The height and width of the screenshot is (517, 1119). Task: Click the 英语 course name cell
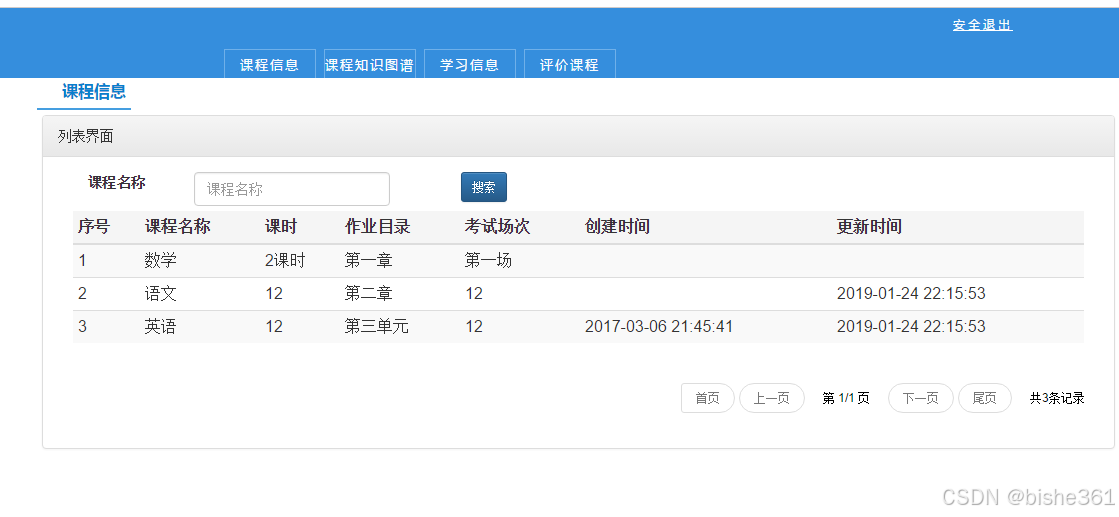click(x=161, y=326)
